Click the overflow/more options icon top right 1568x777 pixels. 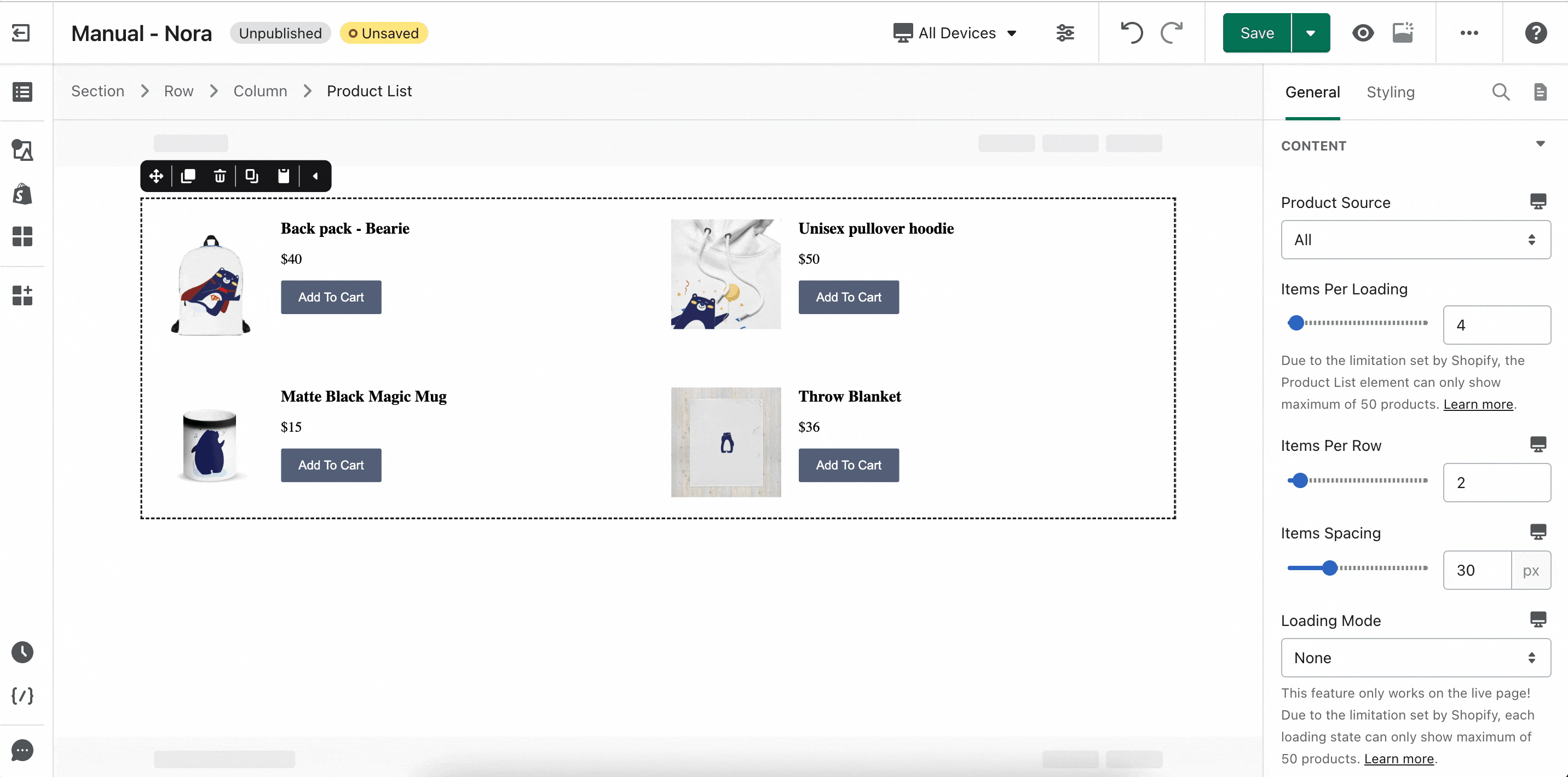pos(1470,32)
